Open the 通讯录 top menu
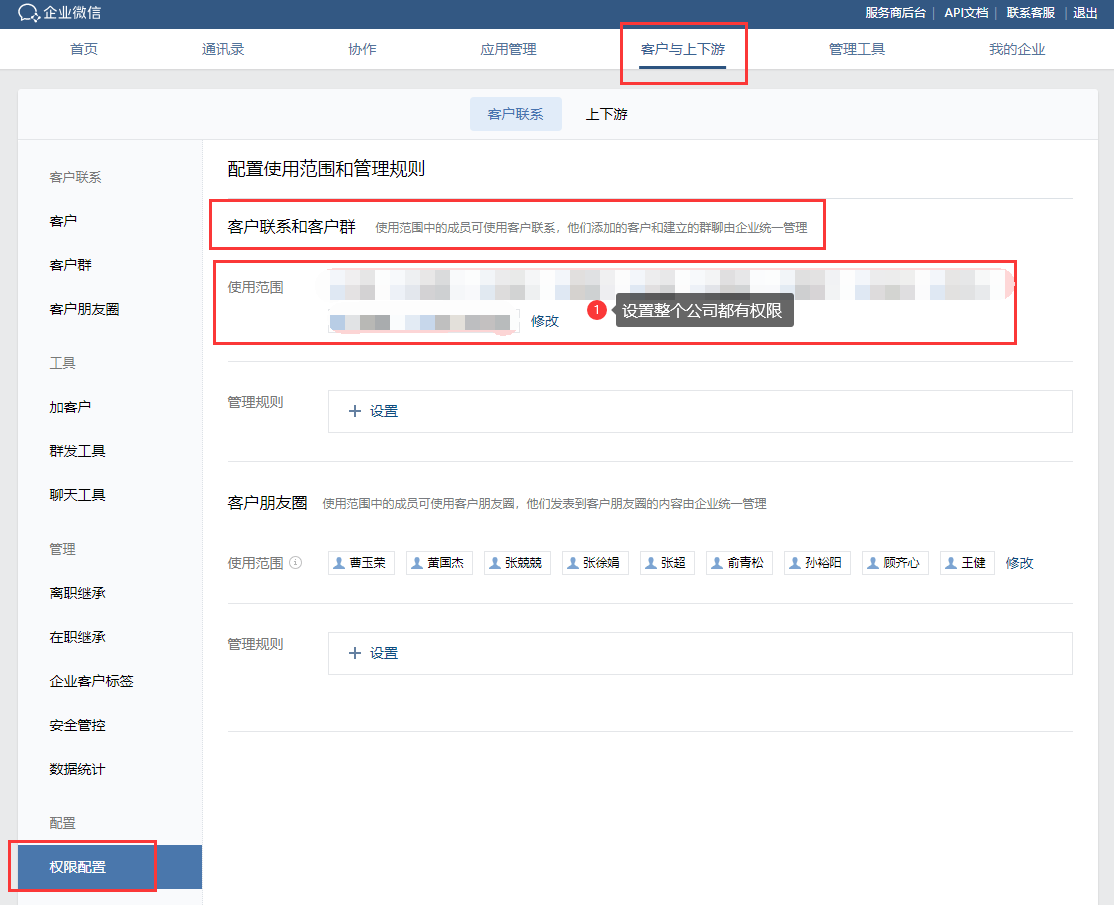Viewport: 1114px width, 905px height. click(223, 49)
